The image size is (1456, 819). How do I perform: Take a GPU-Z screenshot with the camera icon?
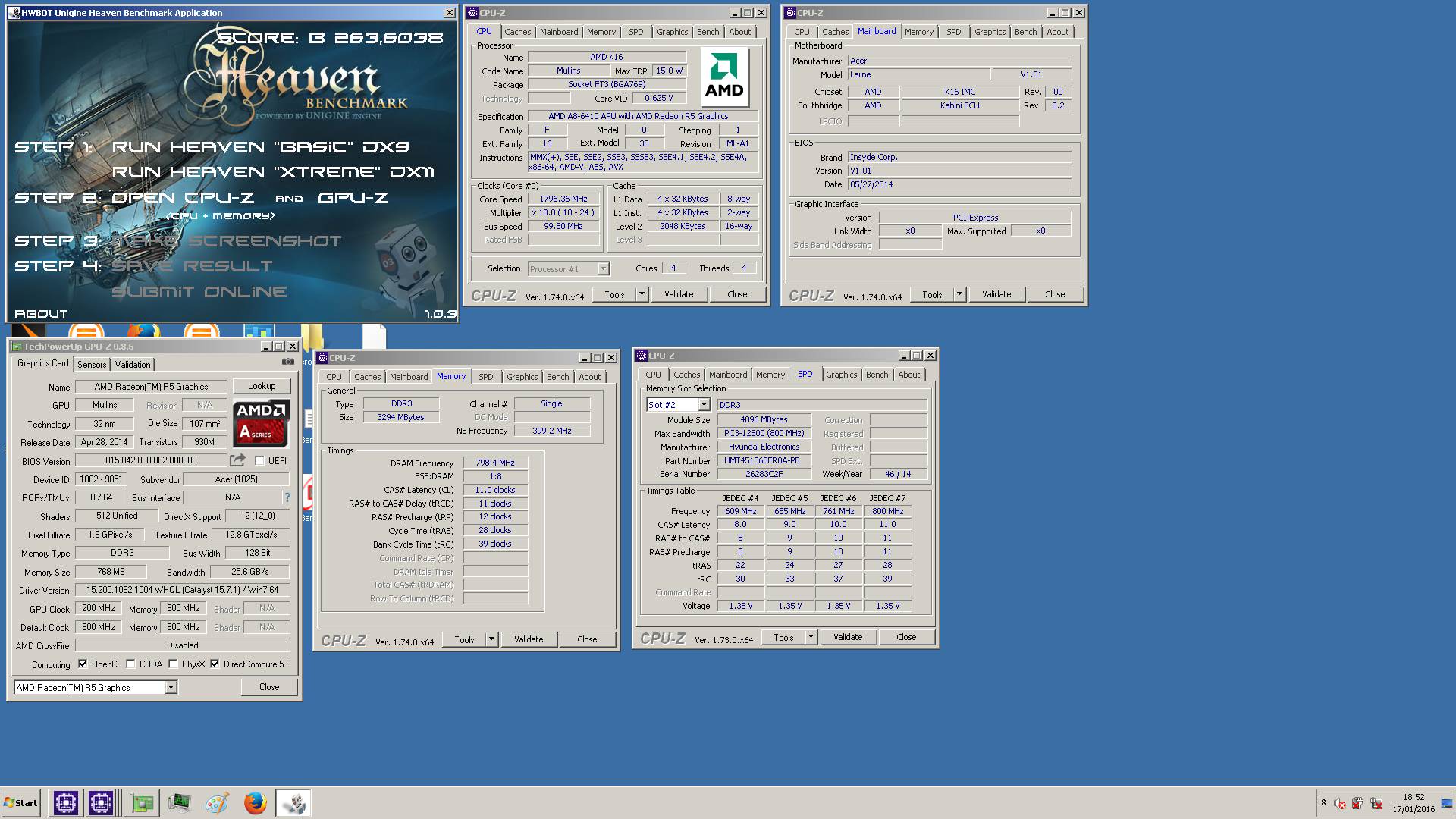[x=287, y=362]
